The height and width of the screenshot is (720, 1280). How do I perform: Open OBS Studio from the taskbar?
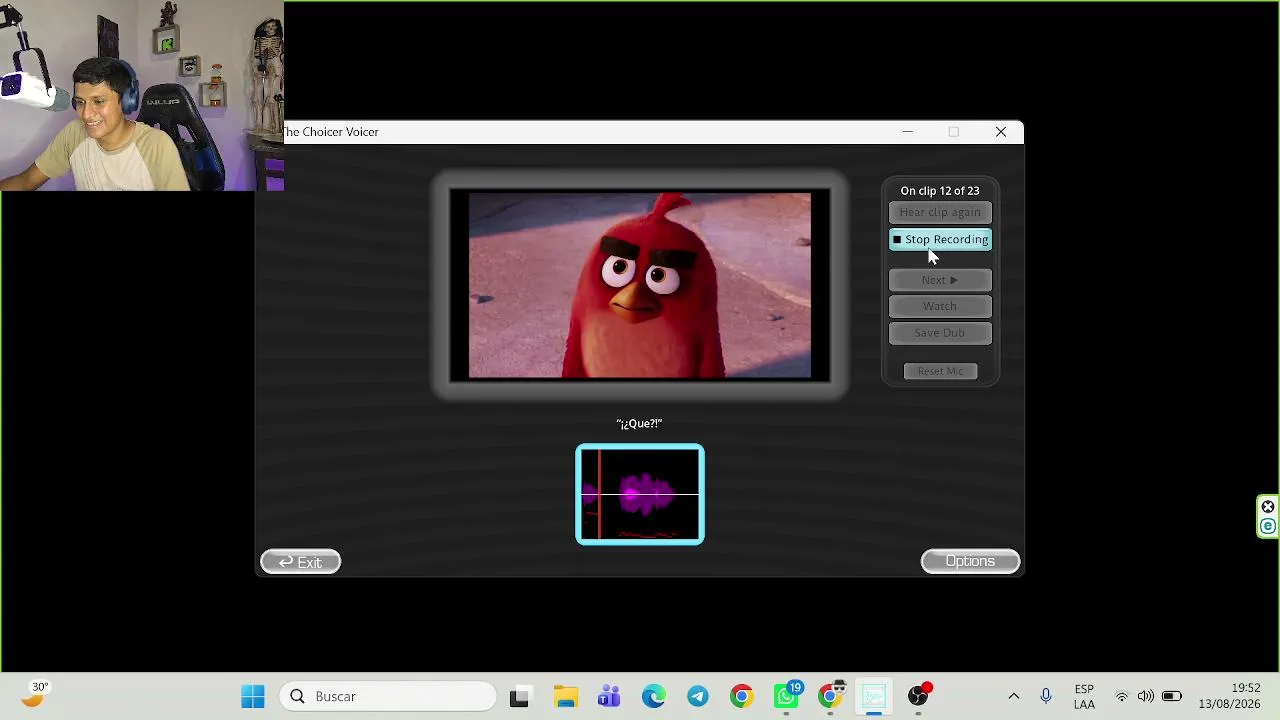tap(919, 696)
